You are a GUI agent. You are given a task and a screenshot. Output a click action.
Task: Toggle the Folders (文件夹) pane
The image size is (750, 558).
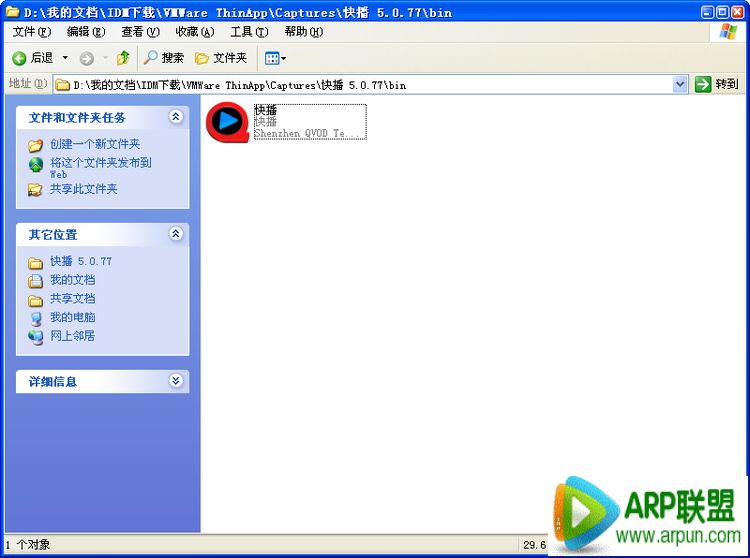221,58
